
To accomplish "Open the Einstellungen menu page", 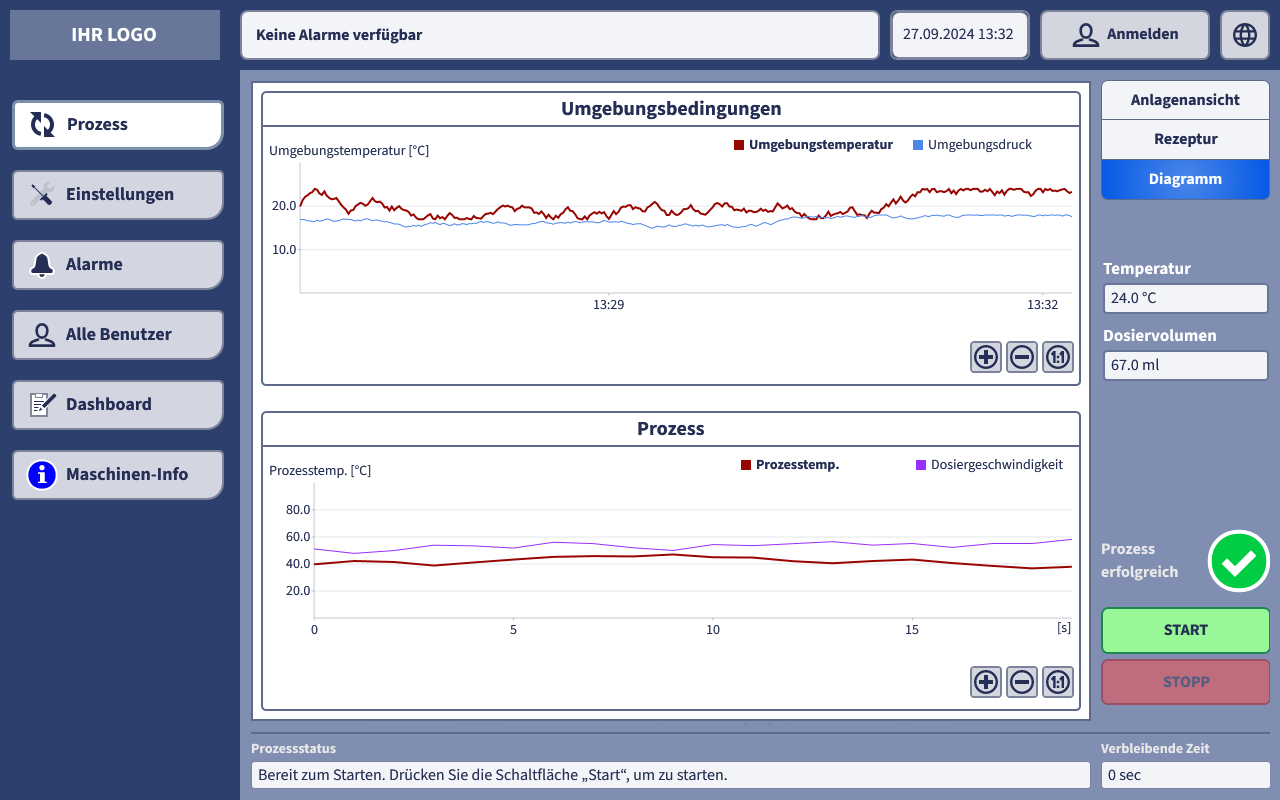I will (118, 195).
